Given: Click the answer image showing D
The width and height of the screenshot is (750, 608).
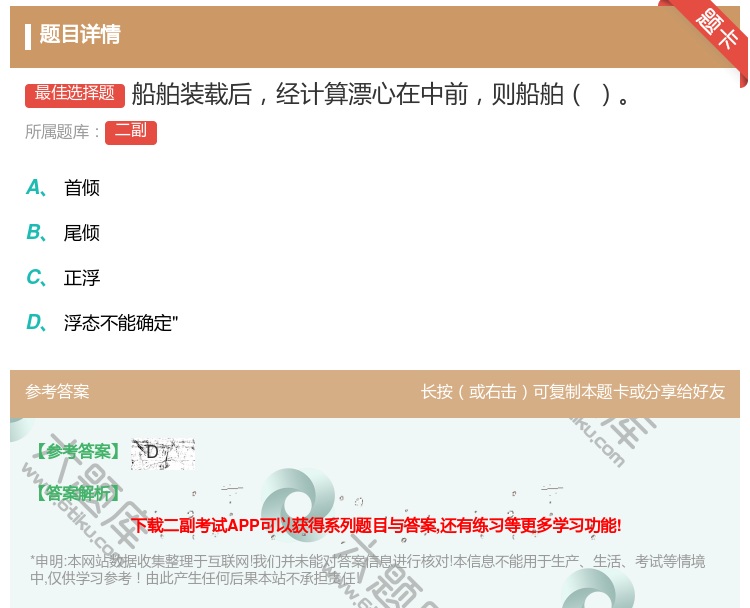Looking at the screenshot, I should (x=163, y=453).
